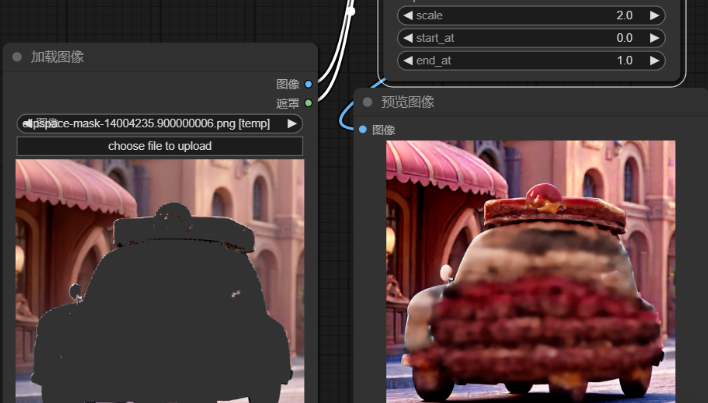Collapse the 加载图像 node via its grey dot

click(17, 57)
